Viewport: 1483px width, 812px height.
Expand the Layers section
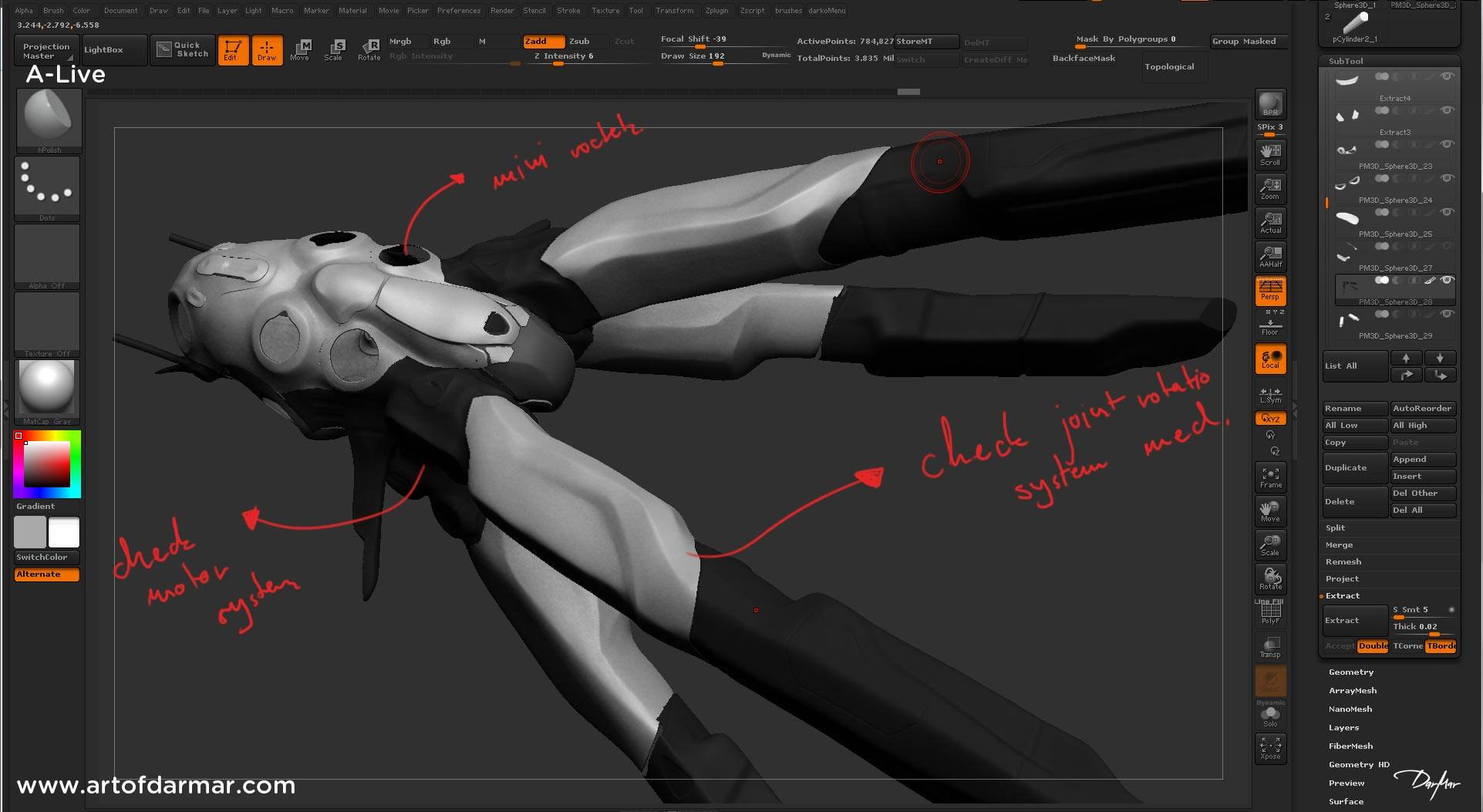tap(1343, 728)
